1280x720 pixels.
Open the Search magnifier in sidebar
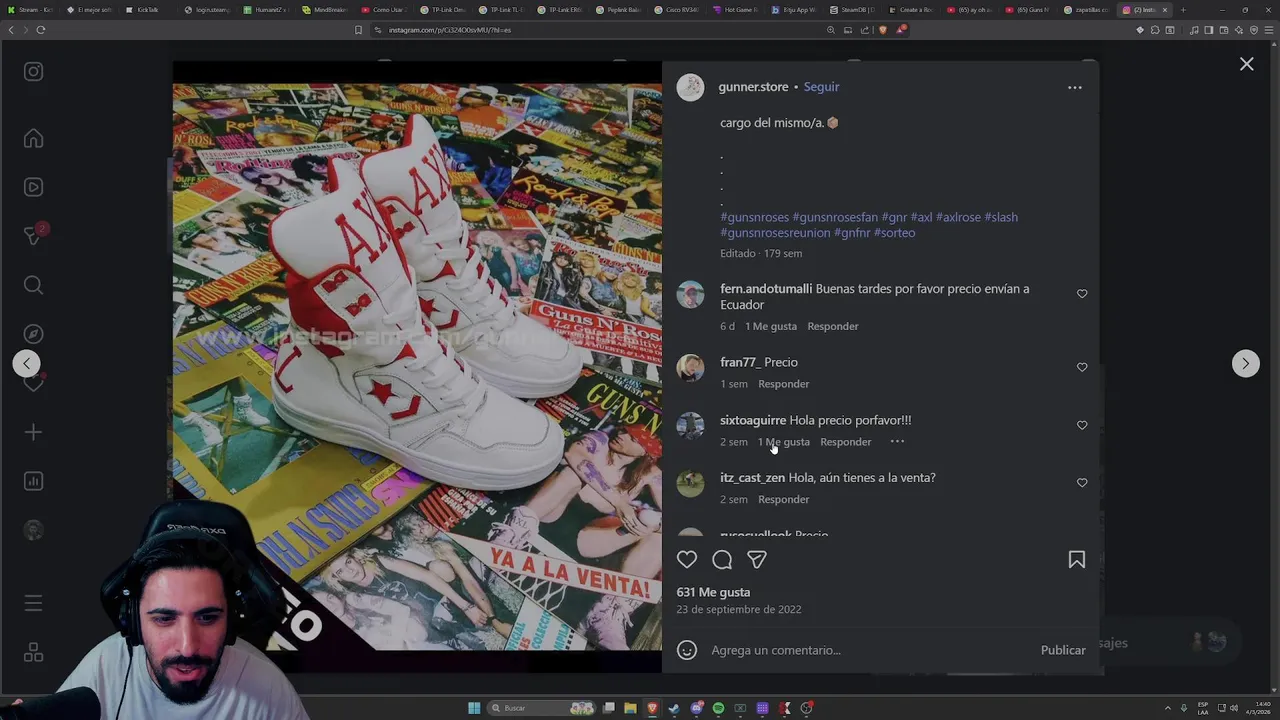pos(33,285)
